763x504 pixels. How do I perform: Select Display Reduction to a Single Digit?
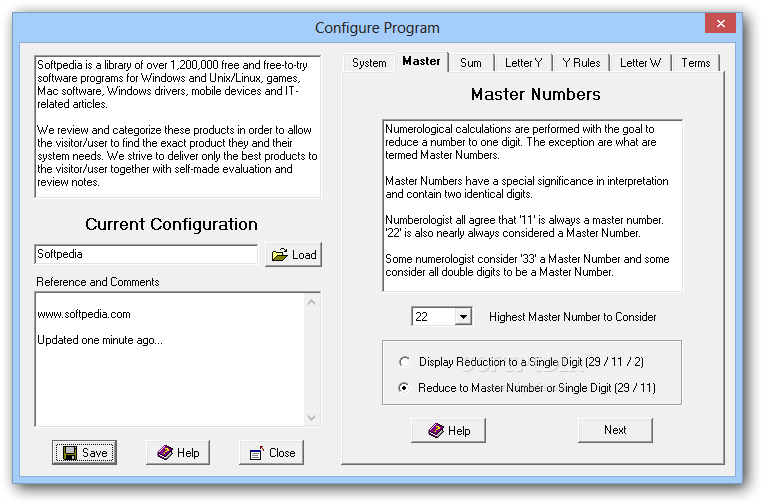pos(404,362)
